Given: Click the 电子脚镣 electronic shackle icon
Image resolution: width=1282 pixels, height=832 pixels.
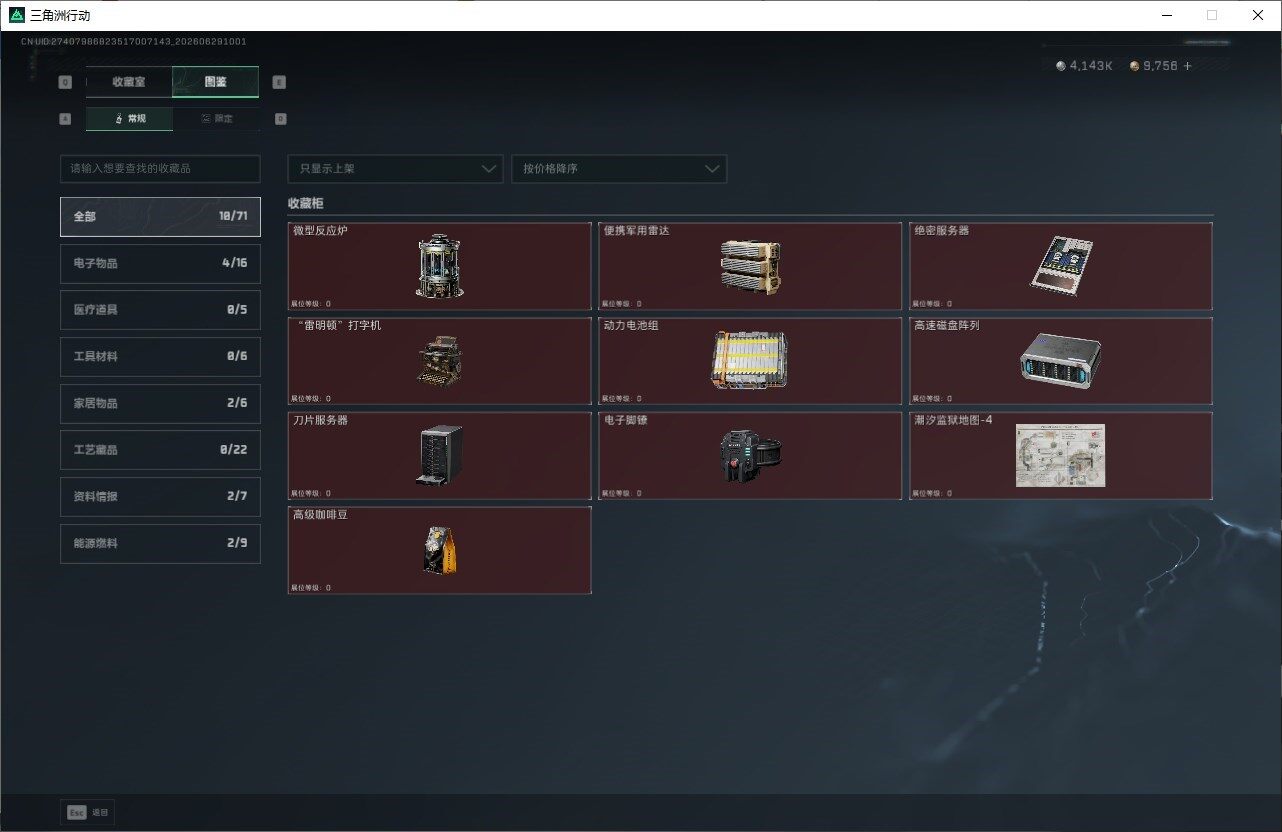Looking at the screenshot, I should coord(750,456).
